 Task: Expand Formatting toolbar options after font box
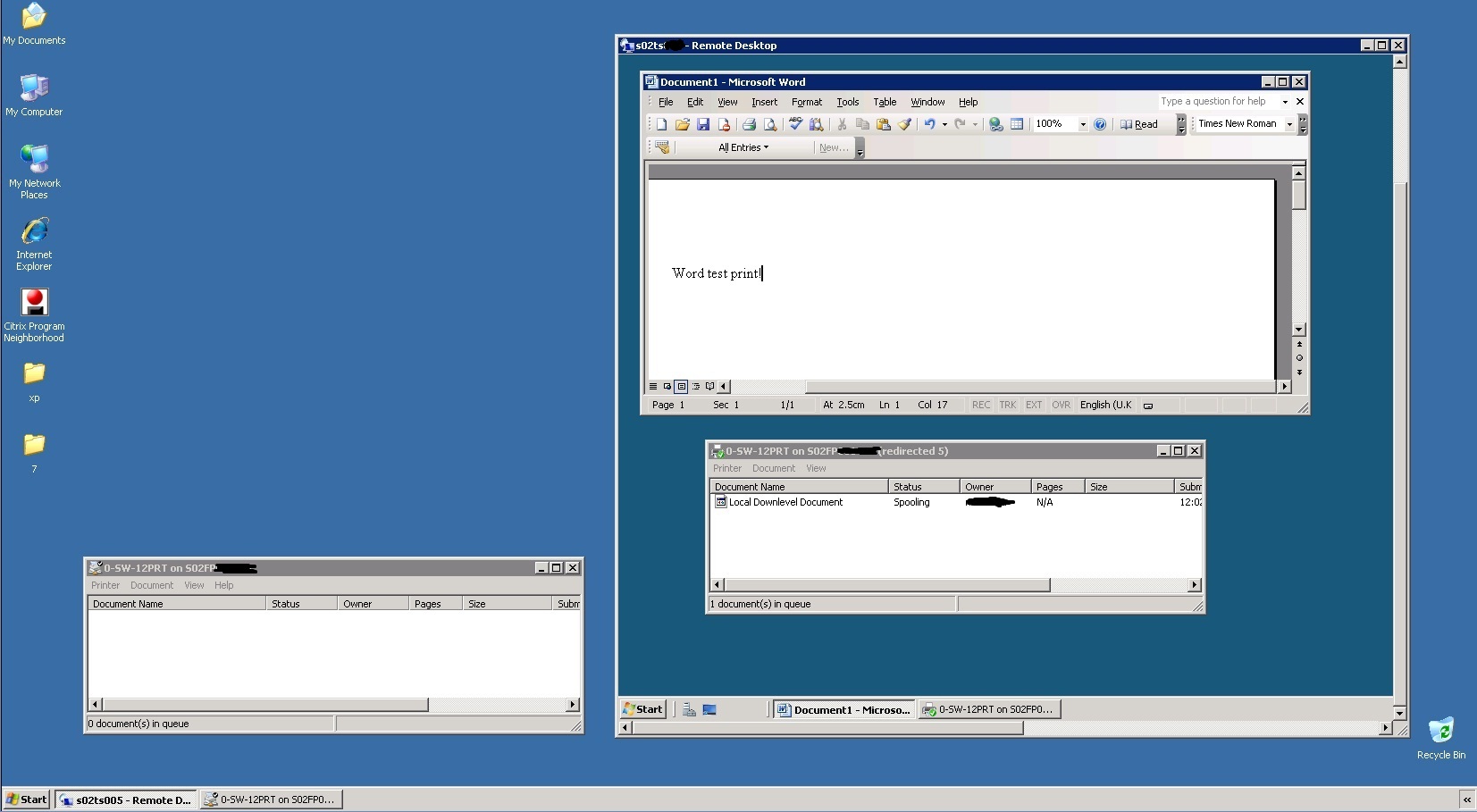tap(1303, 124)
